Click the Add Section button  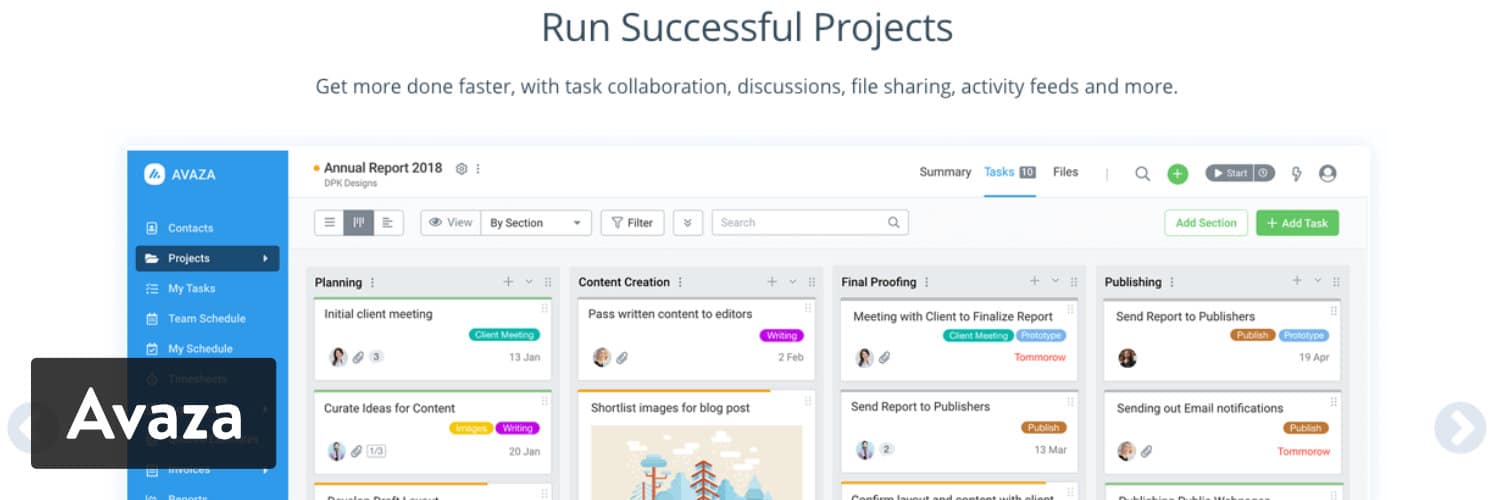1206,223
